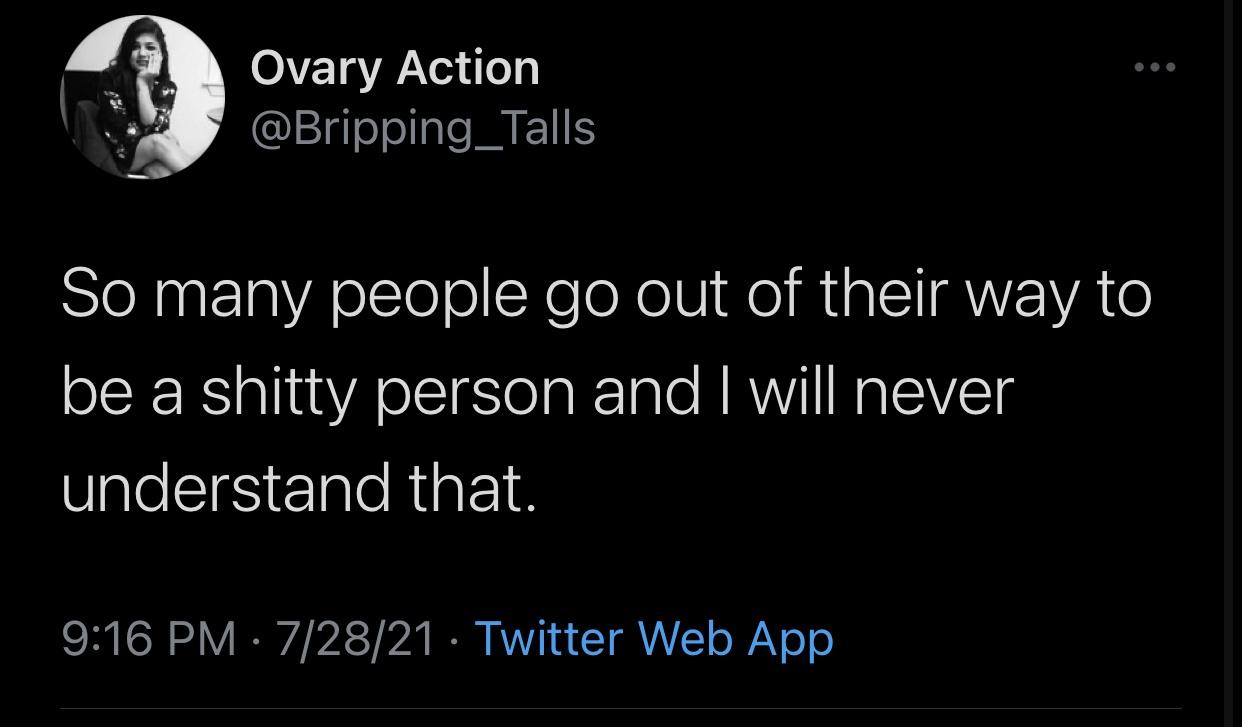Open the Ovary Action display name
Viewport: 1242px width, 727px height.
click(x=394, y=68)
